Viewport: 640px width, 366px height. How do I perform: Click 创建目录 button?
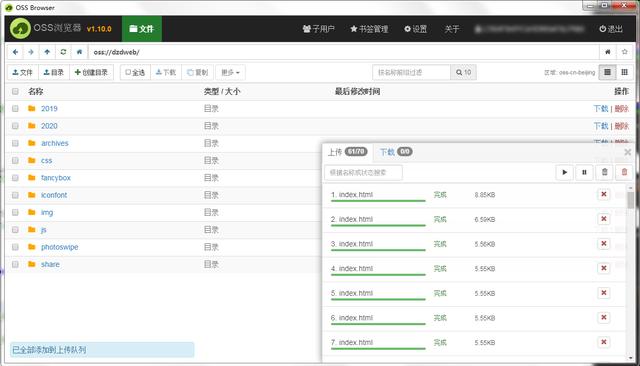[x=91, y=72]
